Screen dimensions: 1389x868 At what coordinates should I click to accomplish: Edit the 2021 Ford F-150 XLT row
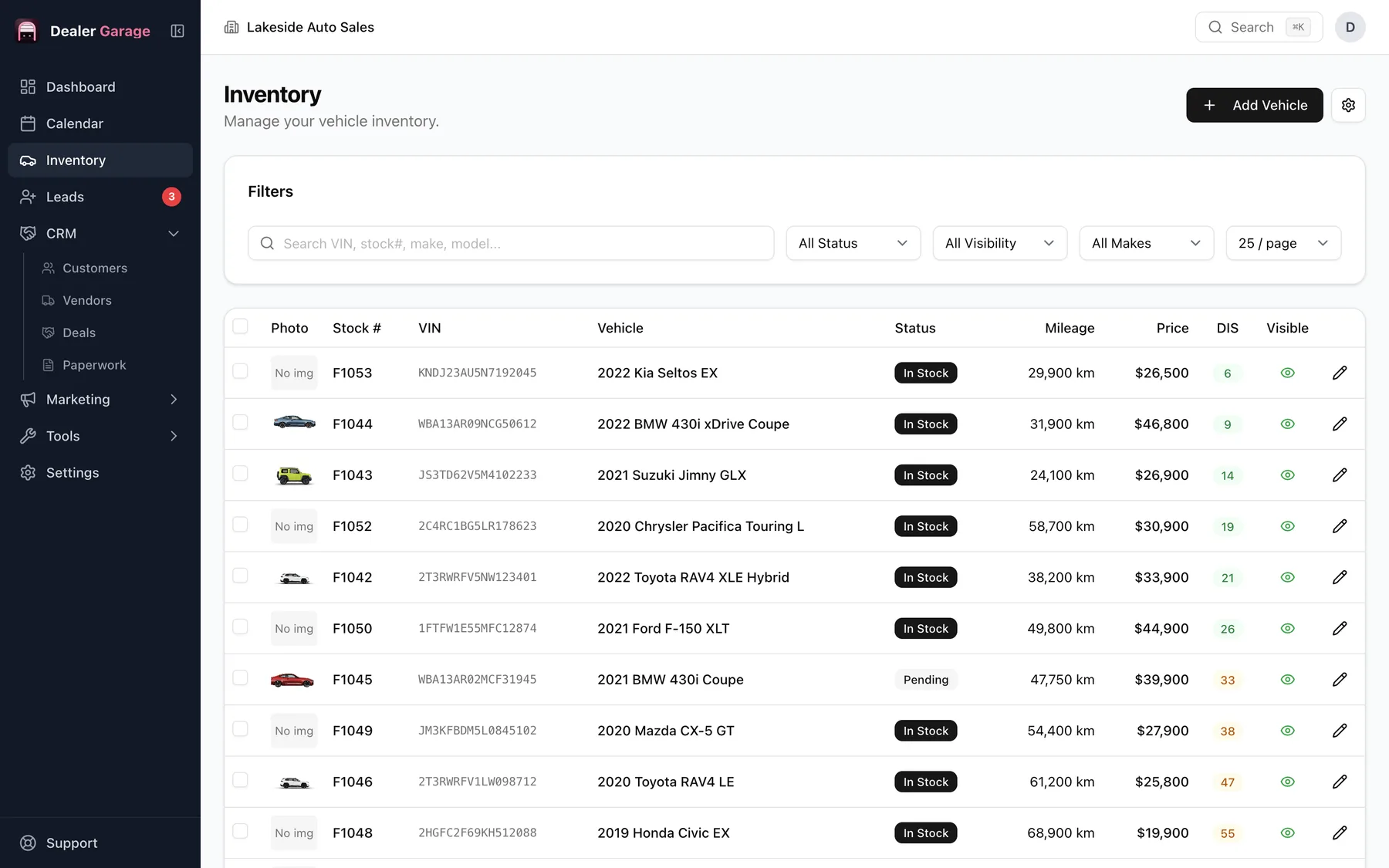click(x=1340, y=629)
